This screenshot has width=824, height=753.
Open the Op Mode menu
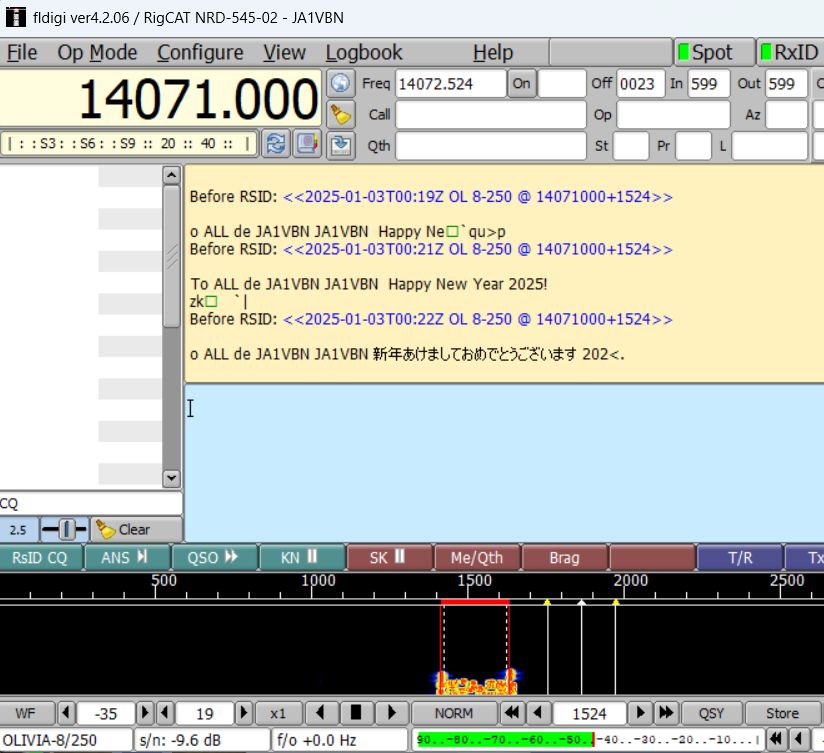click(97, 52)
